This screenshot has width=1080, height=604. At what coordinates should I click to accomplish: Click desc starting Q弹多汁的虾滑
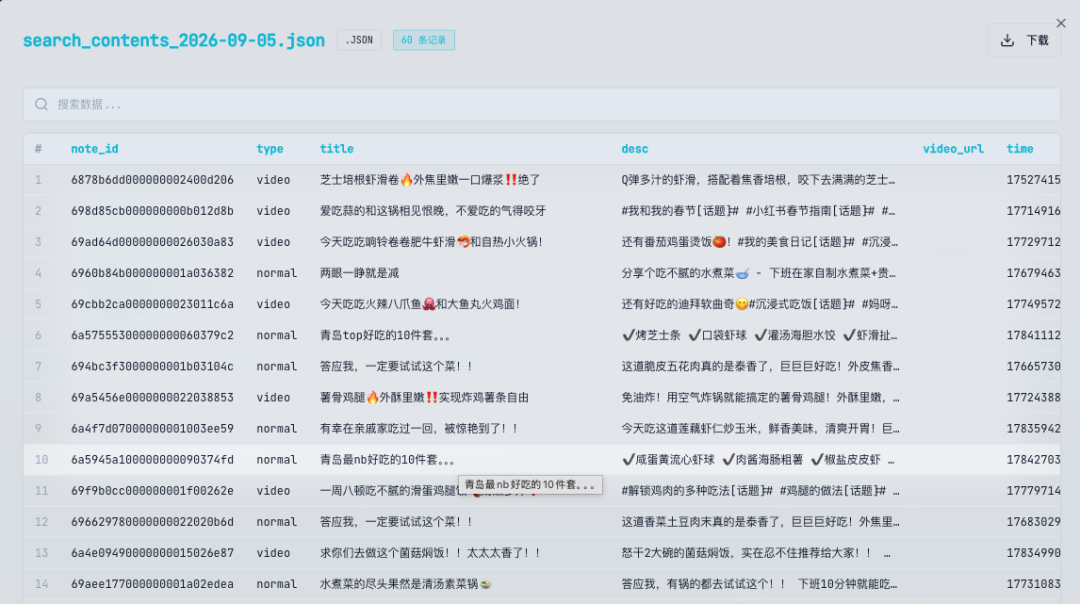click(x=758, y=180)
